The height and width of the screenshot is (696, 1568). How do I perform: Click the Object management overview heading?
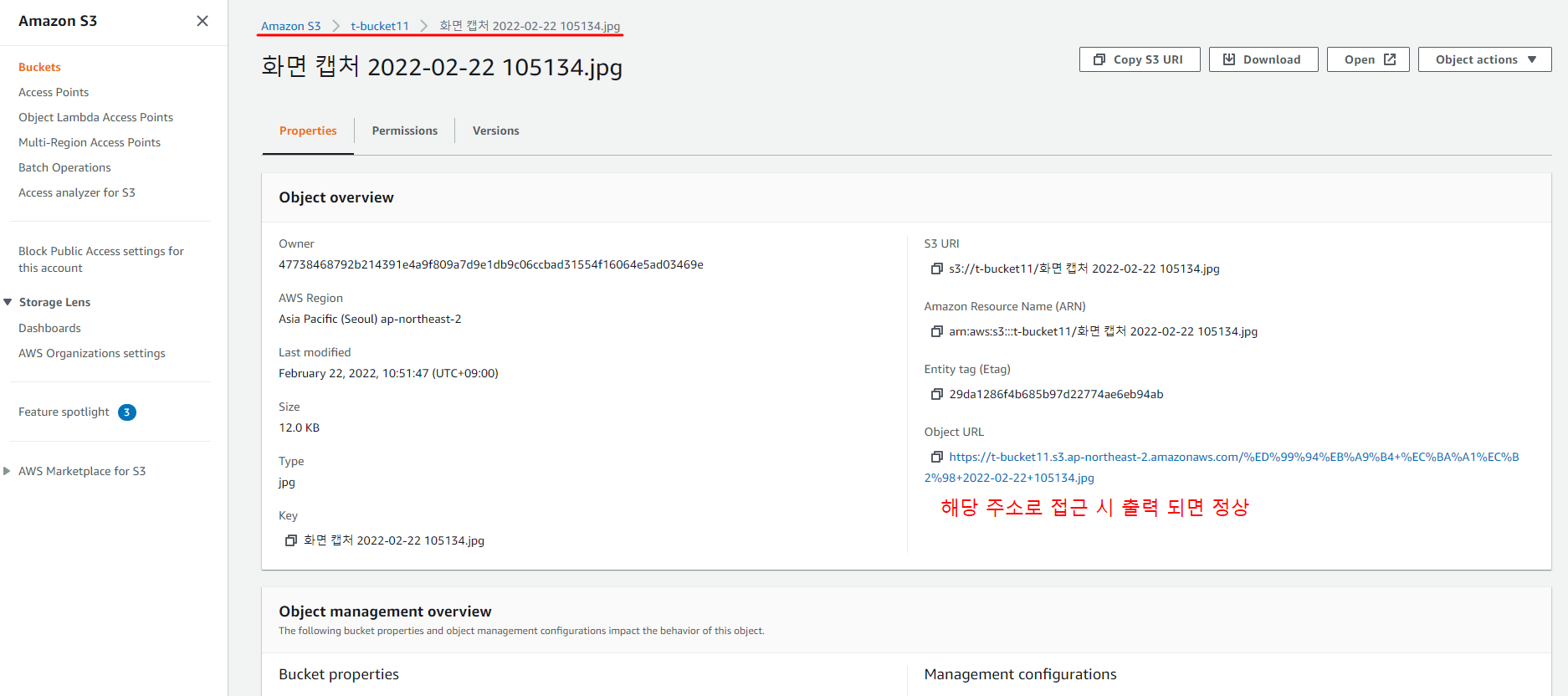[385, 612]
